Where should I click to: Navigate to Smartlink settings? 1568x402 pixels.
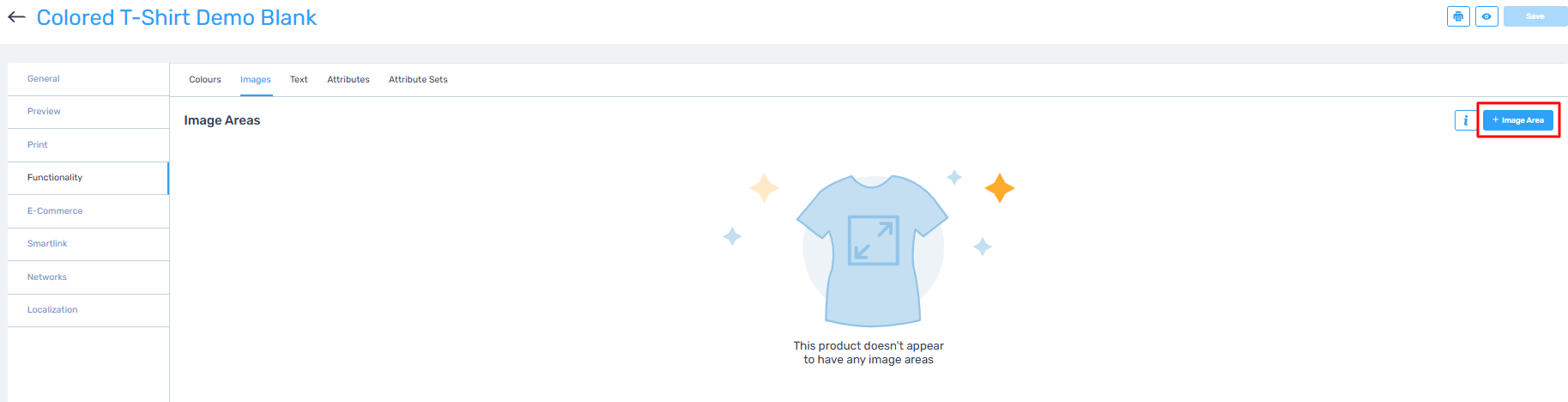coord(47,244)
